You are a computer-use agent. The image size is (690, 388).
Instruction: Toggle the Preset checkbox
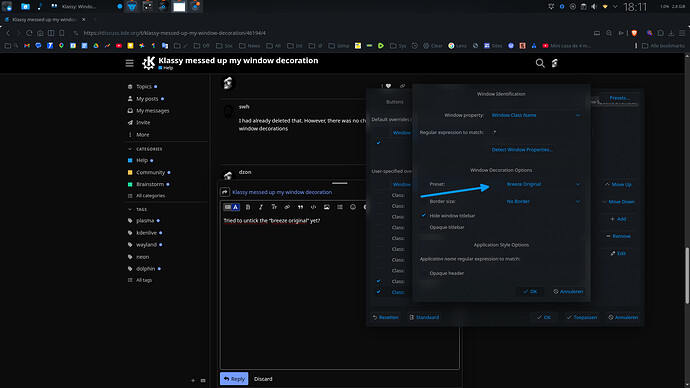point(424,184)
